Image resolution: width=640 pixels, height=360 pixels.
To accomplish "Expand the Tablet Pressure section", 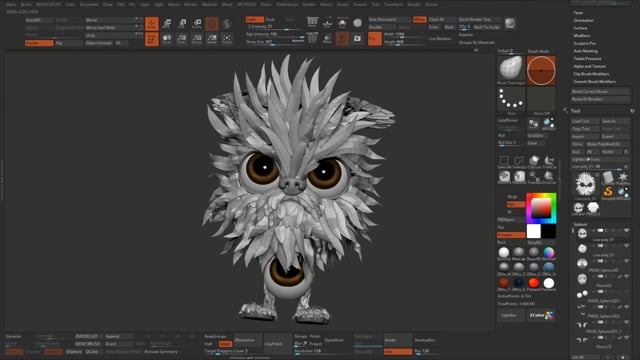I will coord(587,59).
